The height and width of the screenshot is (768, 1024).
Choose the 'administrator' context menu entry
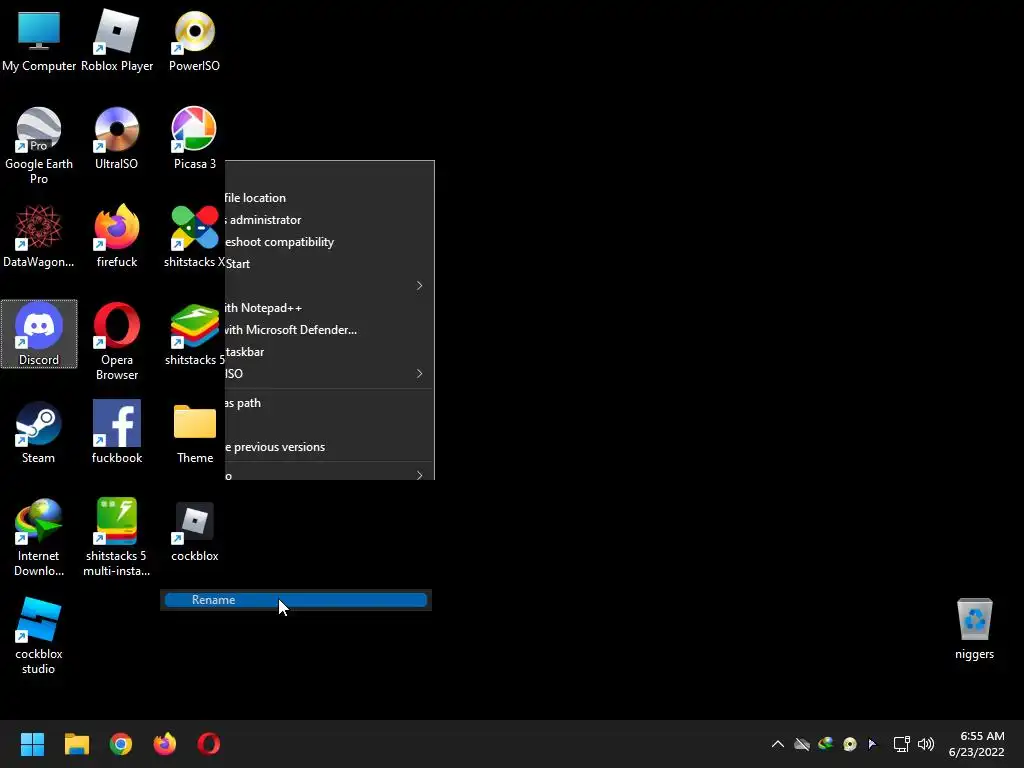(x=329, y=220)
